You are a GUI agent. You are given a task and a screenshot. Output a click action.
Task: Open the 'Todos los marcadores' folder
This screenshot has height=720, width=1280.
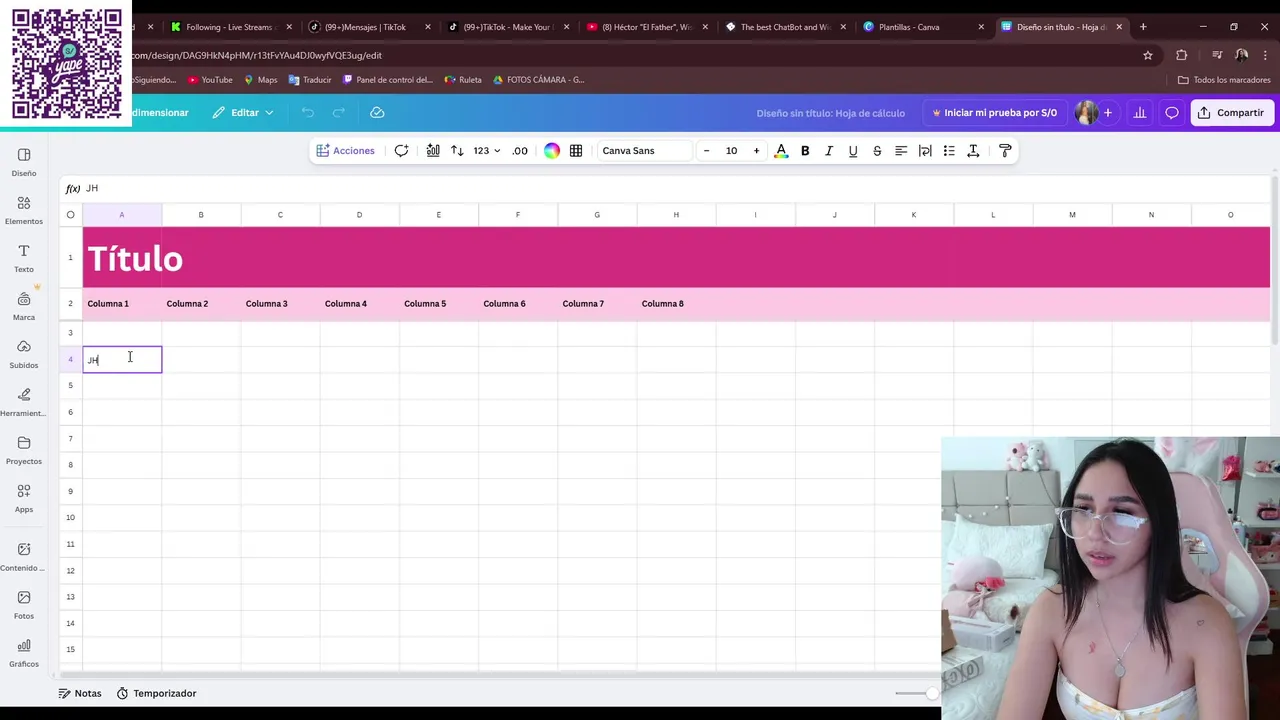click(x=1224, y=80)
